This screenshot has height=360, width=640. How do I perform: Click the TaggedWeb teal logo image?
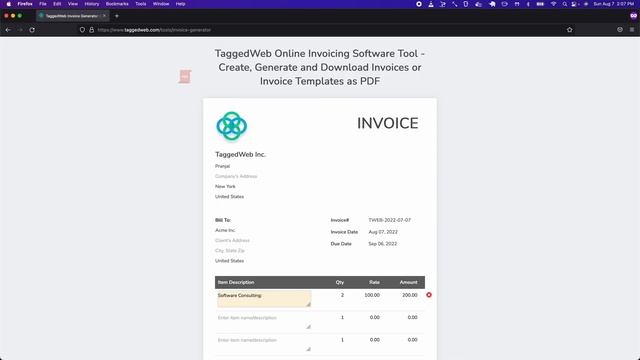[231, 126]
